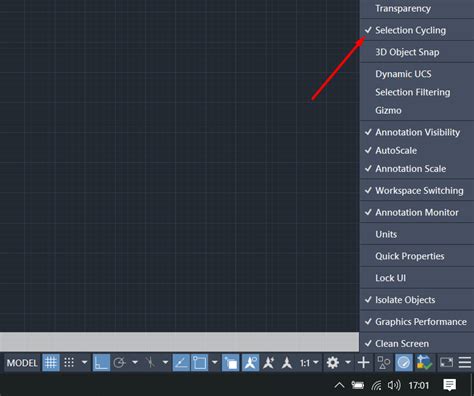Open status bar Customization hamburger icon

[465, 362]
